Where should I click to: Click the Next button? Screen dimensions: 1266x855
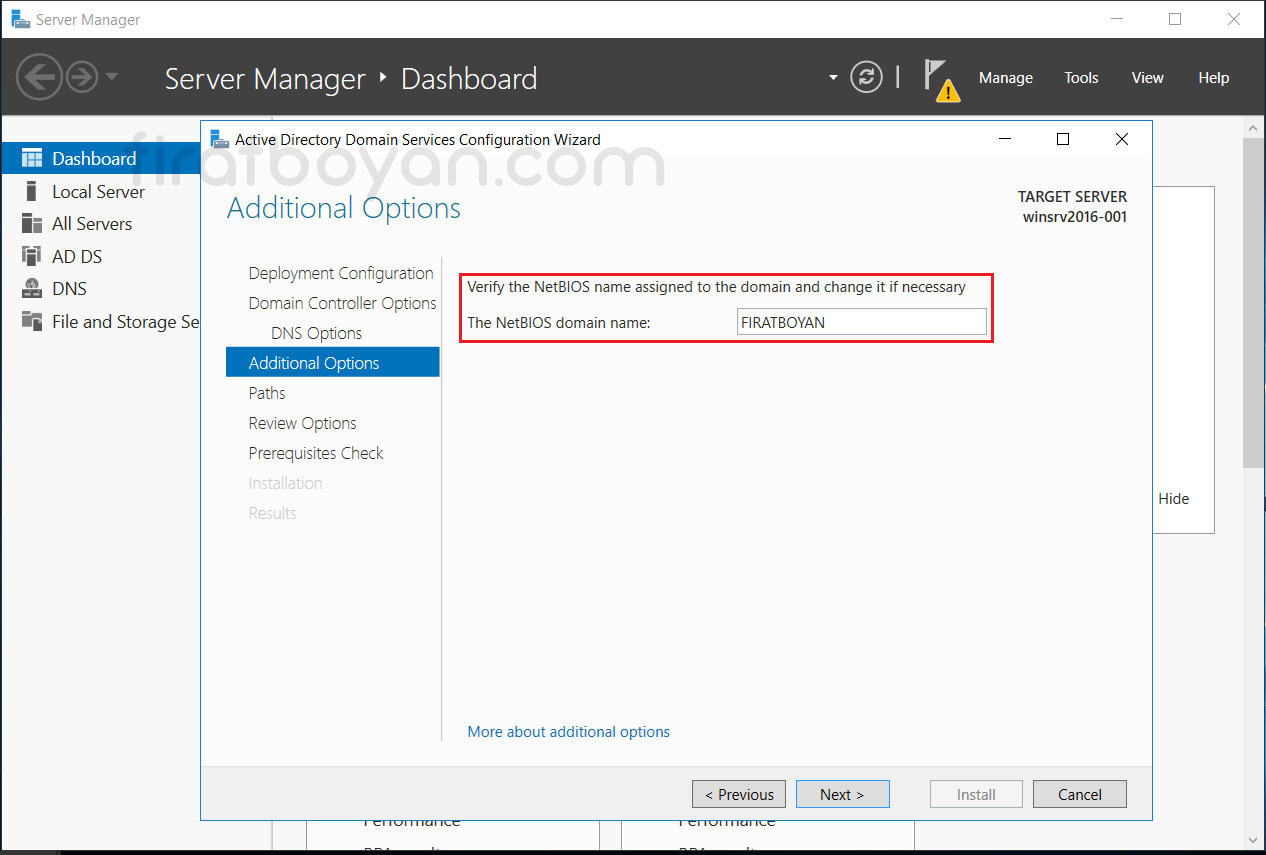tap(842, 794)
